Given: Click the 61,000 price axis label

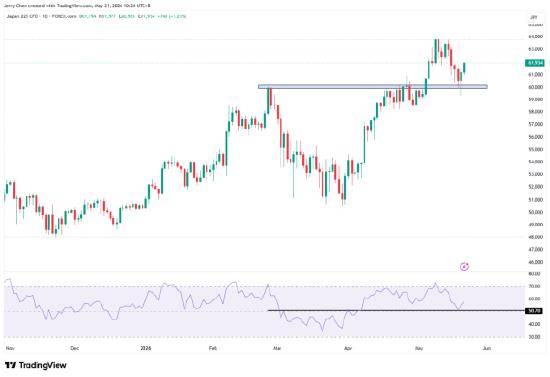Looking at the screenshot, I should (x=535, y=74).
